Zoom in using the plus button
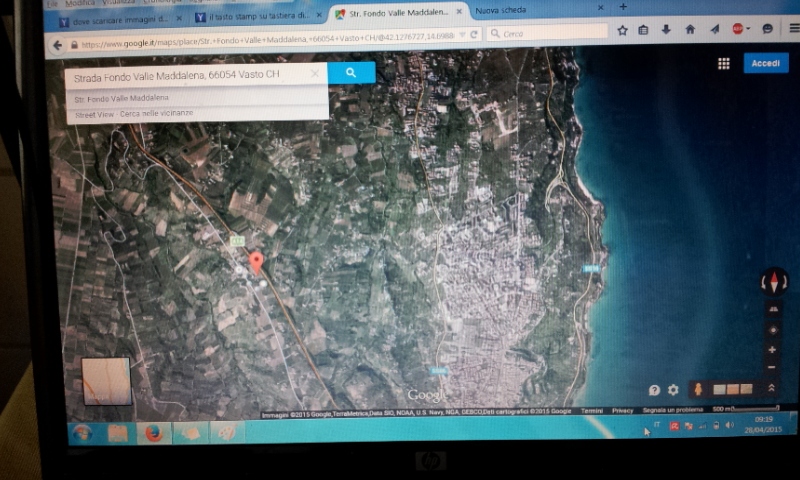Screen dimensions: 800x480 tap(771, 350)
